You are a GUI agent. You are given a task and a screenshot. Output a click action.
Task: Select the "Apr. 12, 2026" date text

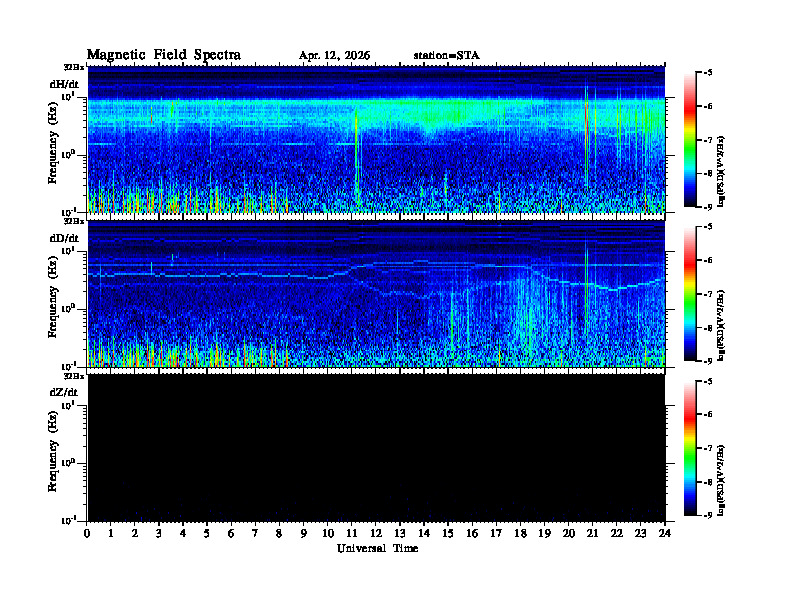(334, 56)
